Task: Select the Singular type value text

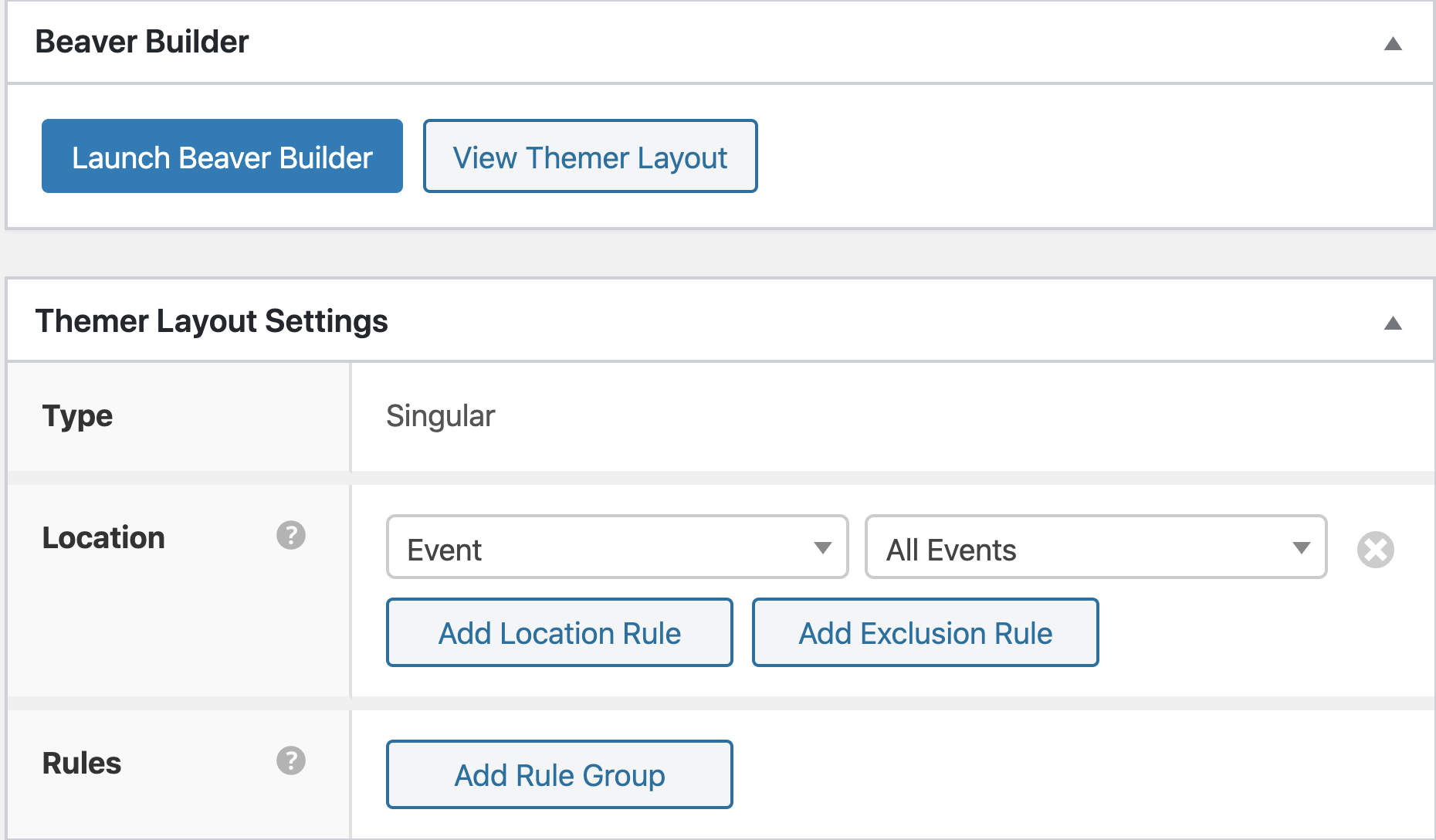Action: click(441, 416)
